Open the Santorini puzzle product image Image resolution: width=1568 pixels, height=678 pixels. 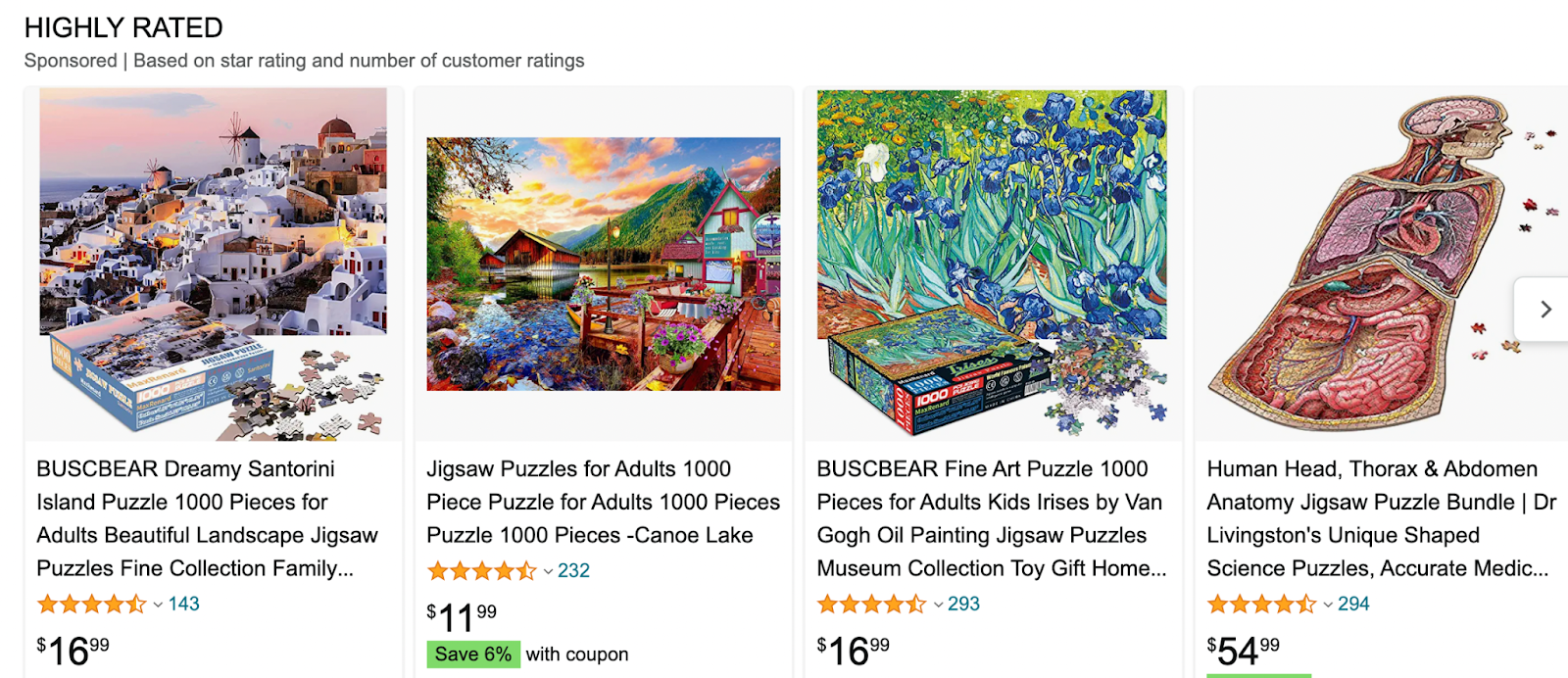pyautogui.click(x=213, y=265)
